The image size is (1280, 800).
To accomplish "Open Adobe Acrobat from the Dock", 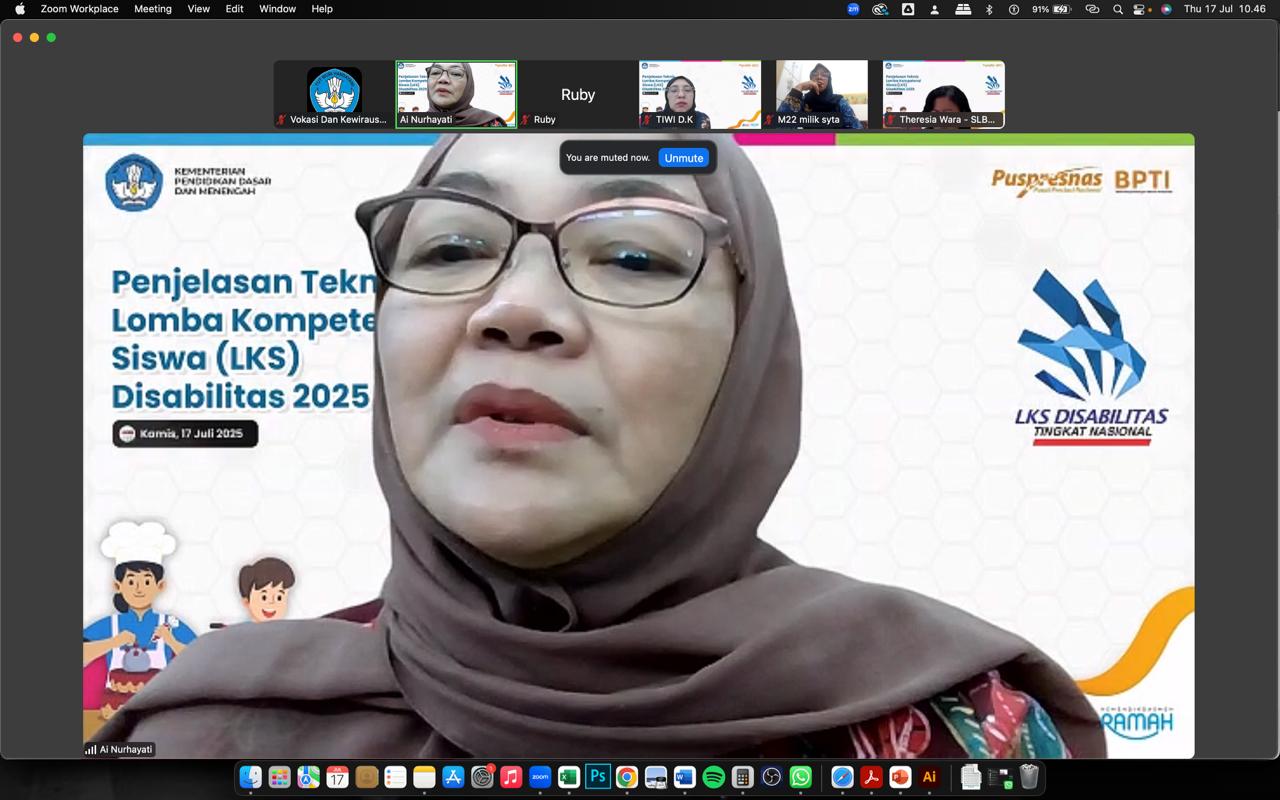I will click(871, 777).
